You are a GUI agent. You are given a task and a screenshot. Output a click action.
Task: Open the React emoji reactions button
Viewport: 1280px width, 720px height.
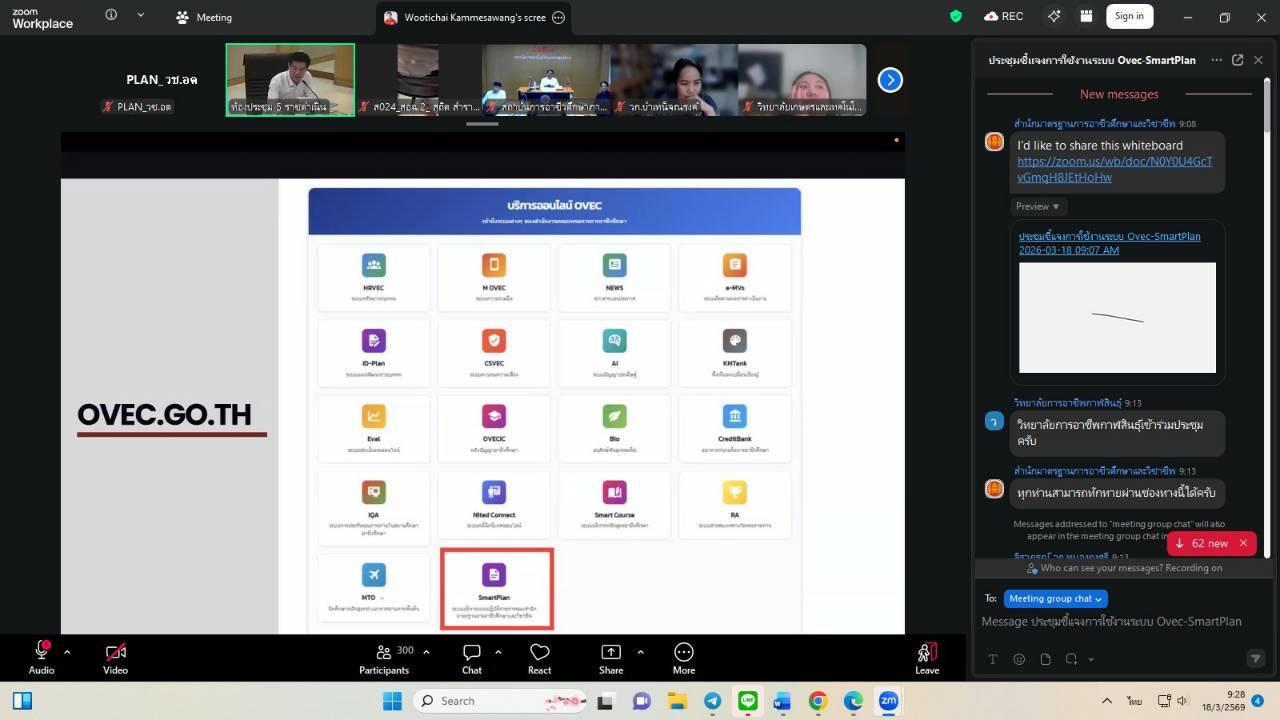click(x=540, y=657)
